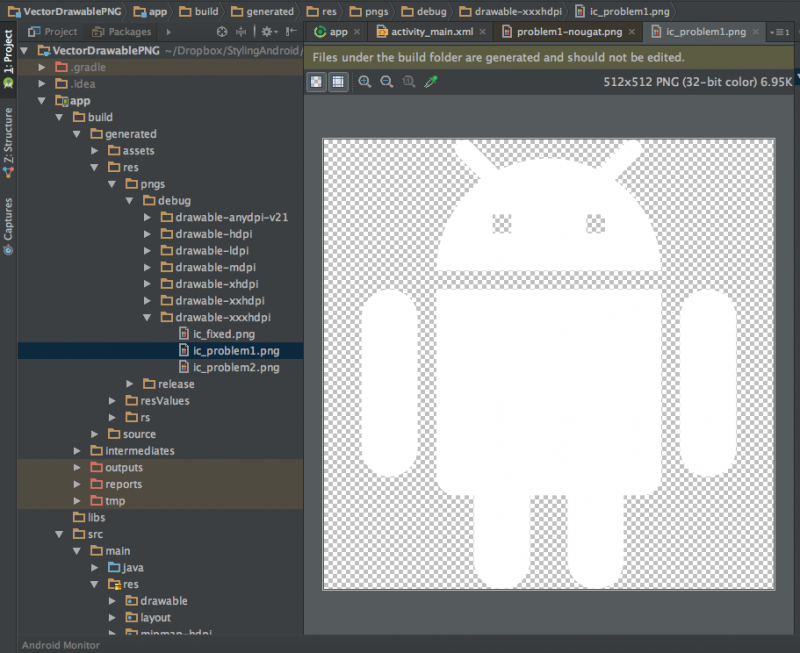Click the scroll from source target icon
This screenshot has height=653, width=800.
222,32
